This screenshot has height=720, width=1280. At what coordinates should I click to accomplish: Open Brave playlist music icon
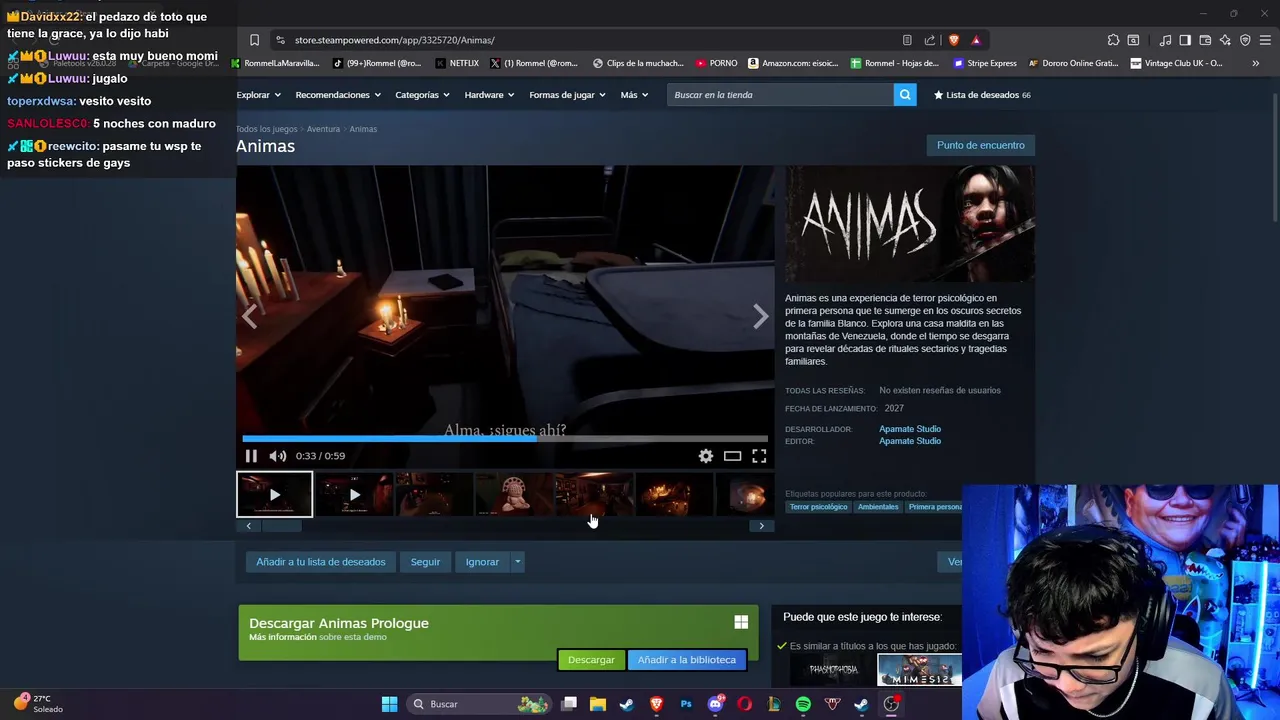1166,40
